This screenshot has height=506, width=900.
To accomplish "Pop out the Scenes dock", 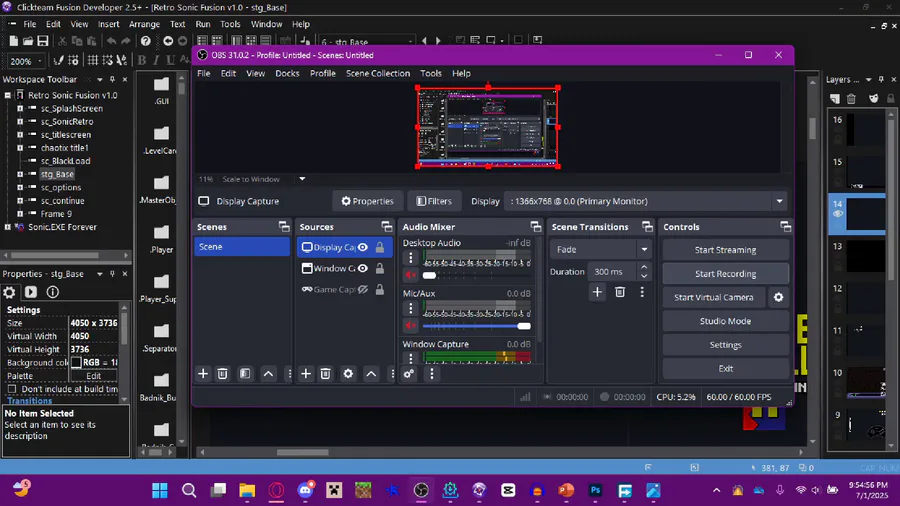I will [x=284, y=227].
